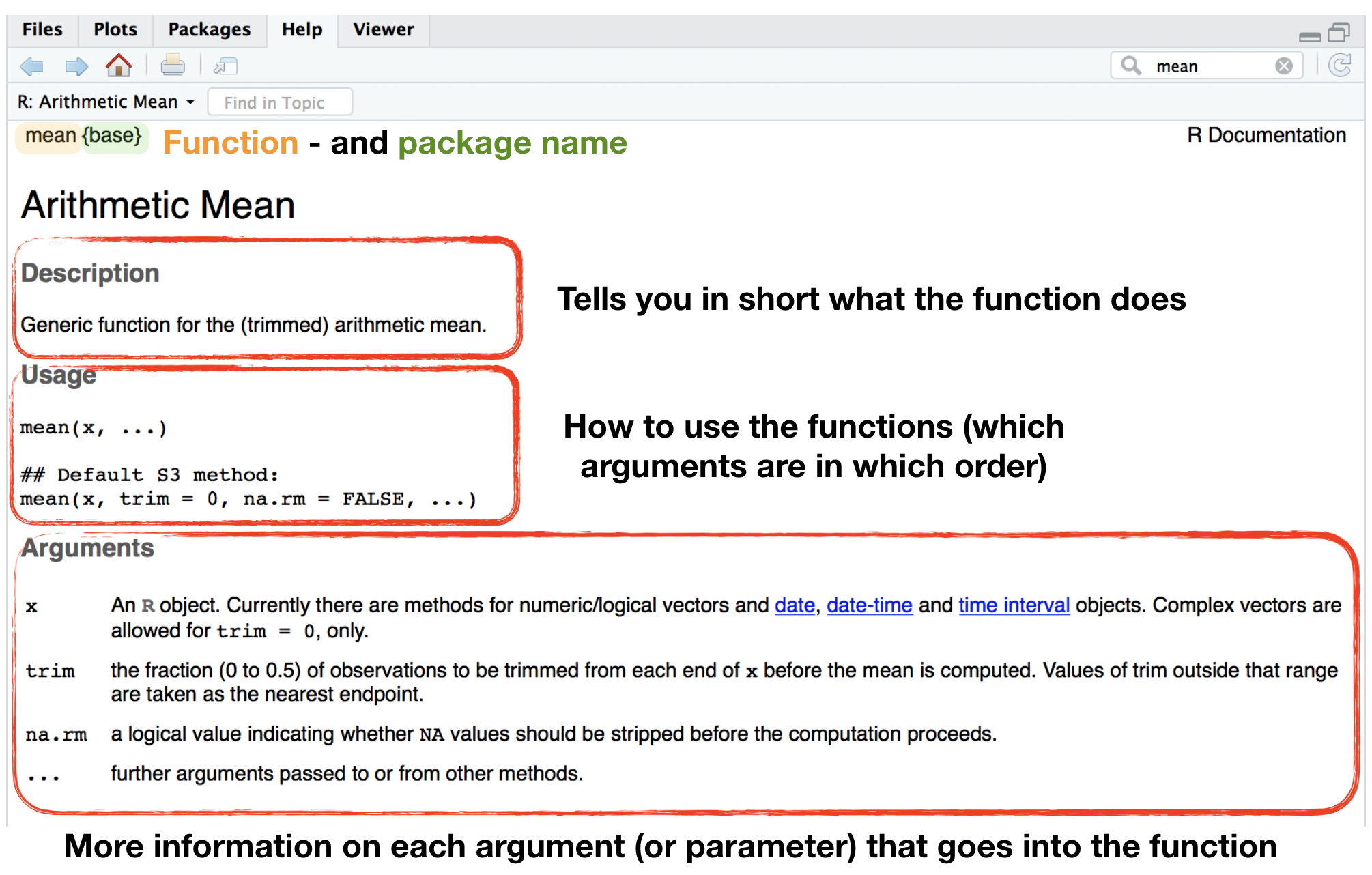1372x875 pixels.
Task: Click the search magnifier icon
Action: (1131, 66)
